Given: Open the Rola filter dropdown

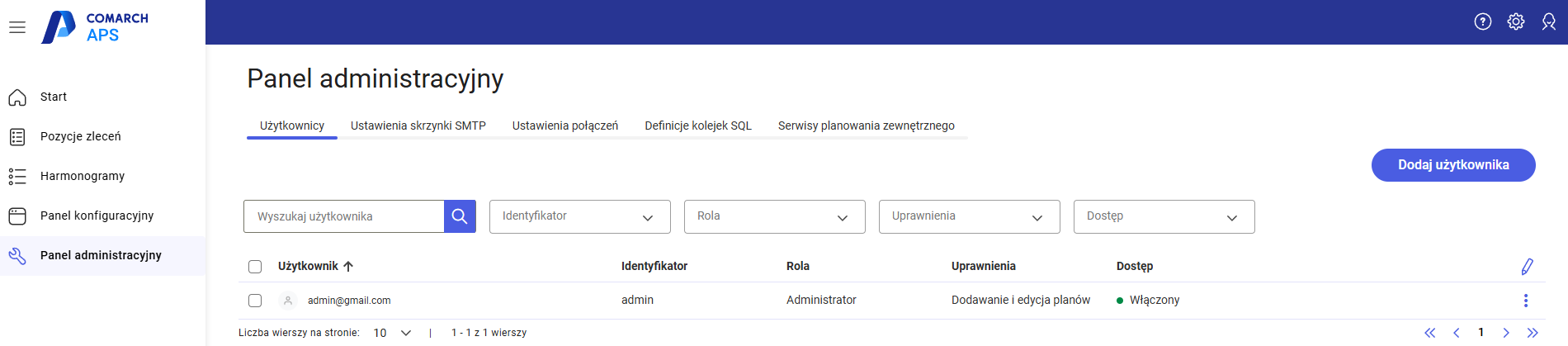Looking at the screenshot, I should pyautogui.click(x=774, y=216).
